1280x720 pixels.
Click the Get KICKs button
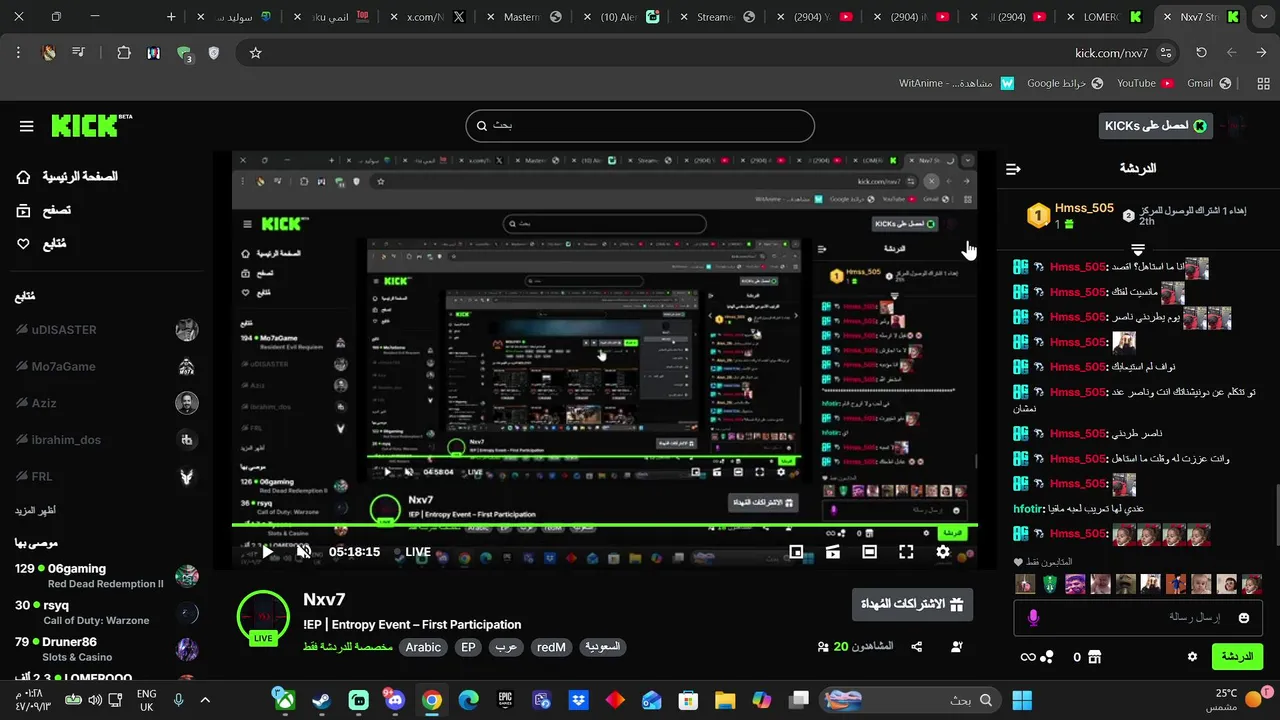[x=1156, y=126]
